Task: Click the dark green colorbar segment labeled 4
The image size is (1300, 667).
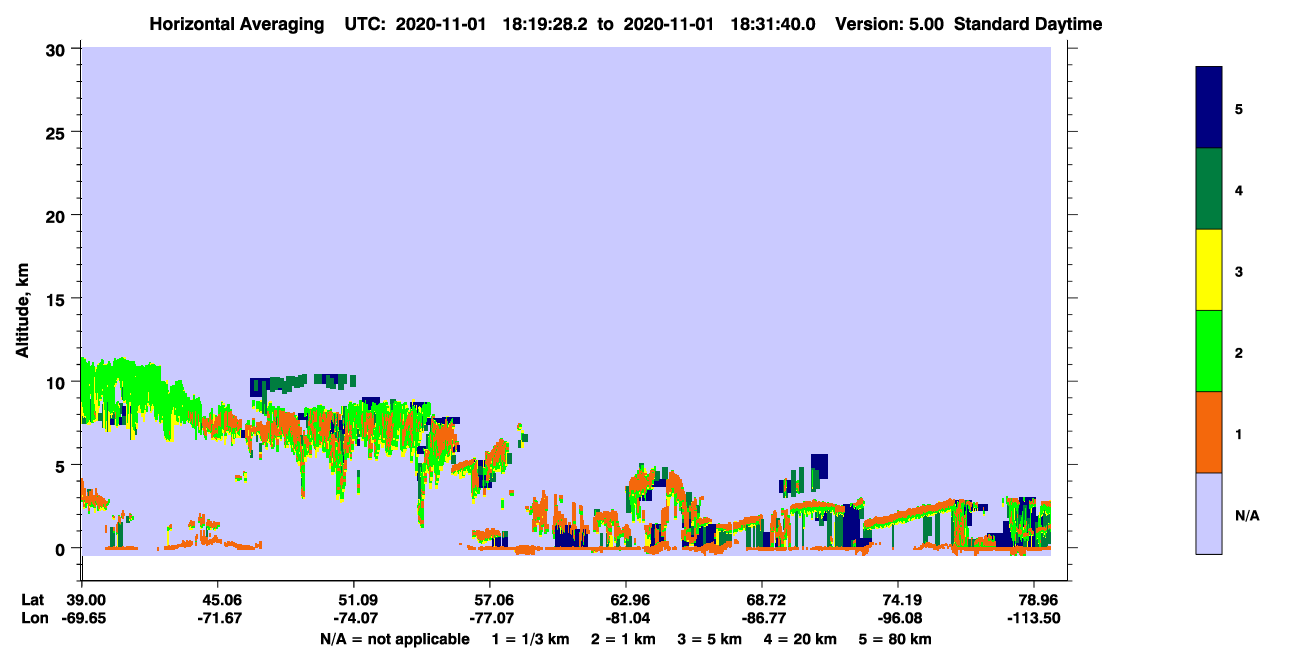Action: click(1209, 189)
